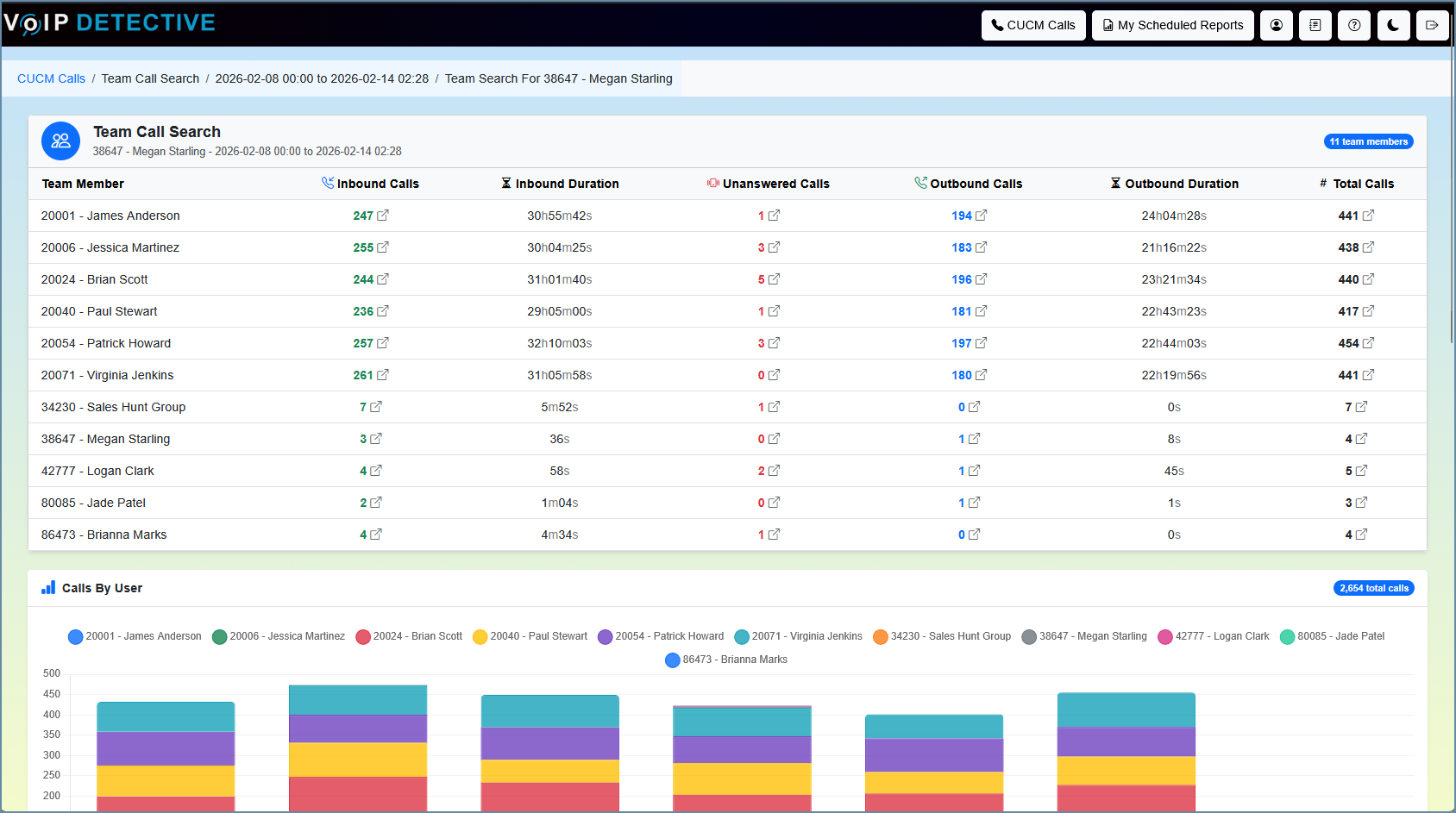Open Brian Scott unanswered calls link icon
This screenshot has height=813, width=1456.
pos(774,279)
